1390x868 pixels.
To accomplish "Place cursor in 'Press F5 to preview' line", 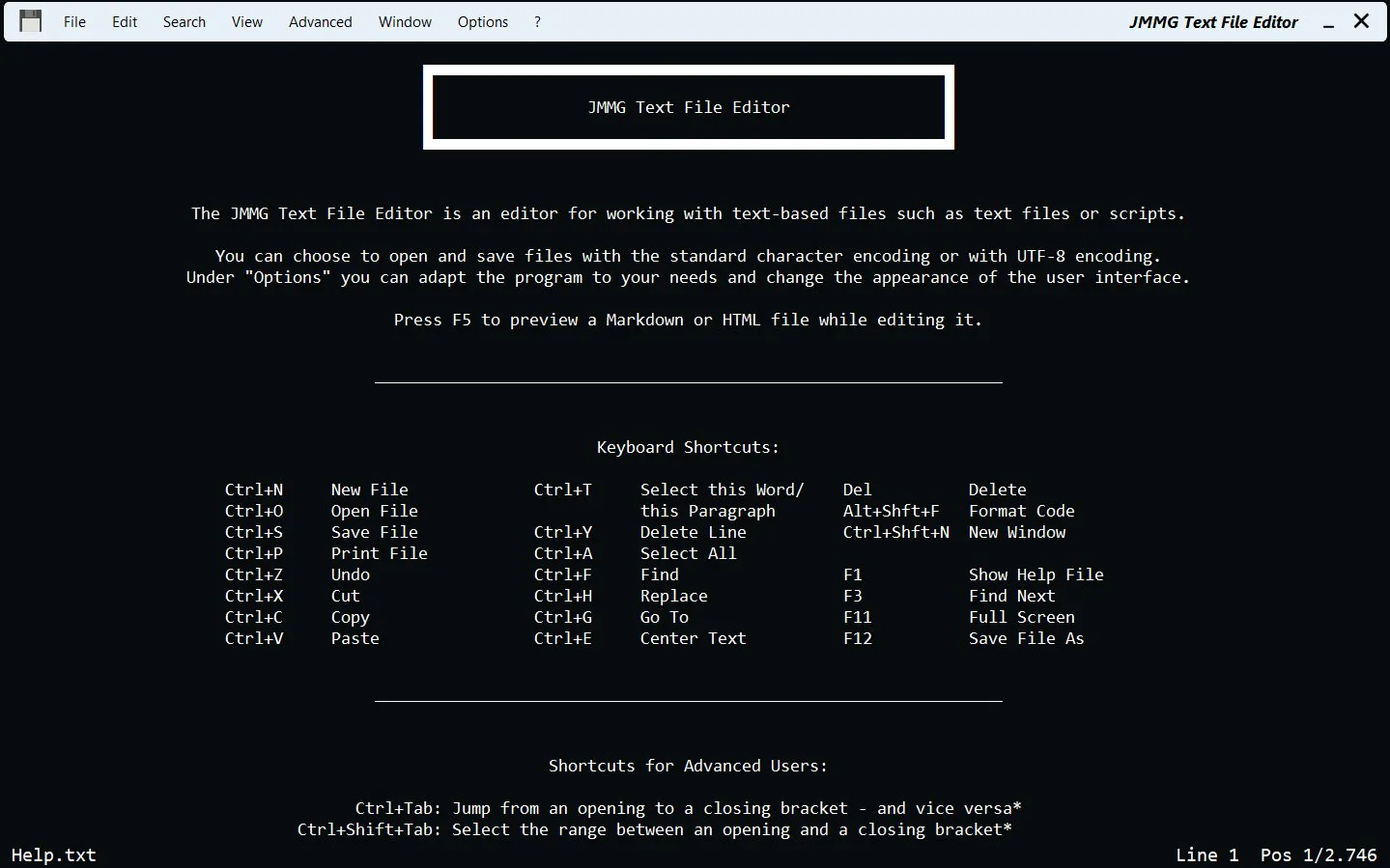I will point(688,320).
